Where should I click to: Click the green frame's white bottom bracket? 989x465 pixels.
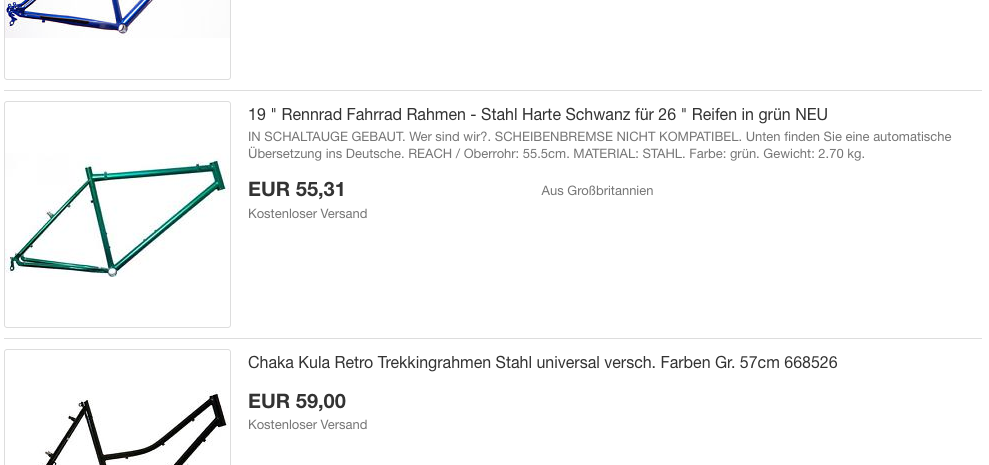(x=112, y=271)
